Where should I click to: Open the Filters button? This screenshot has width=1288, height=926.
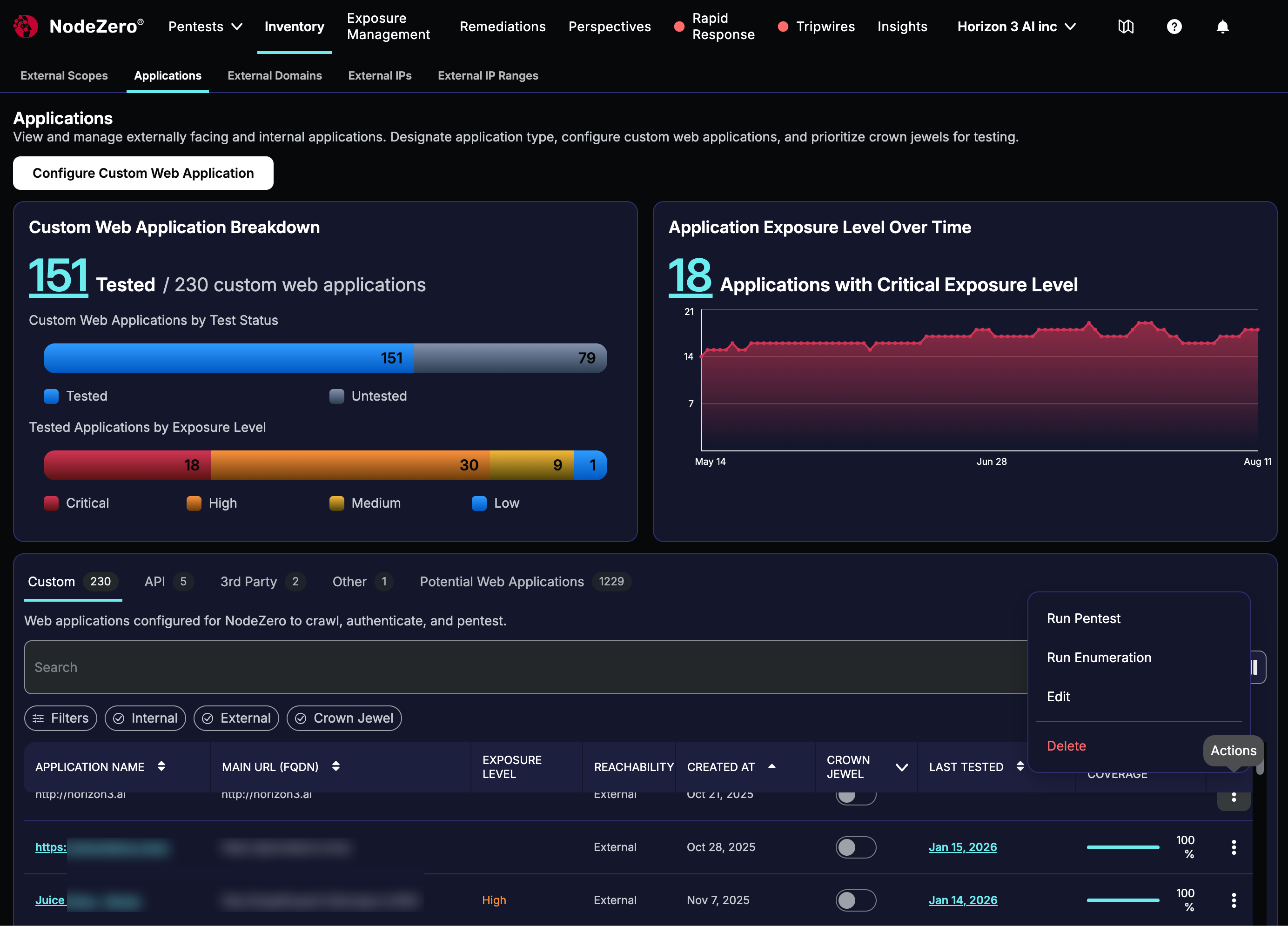pyautogui.click(x=61, y=718)
